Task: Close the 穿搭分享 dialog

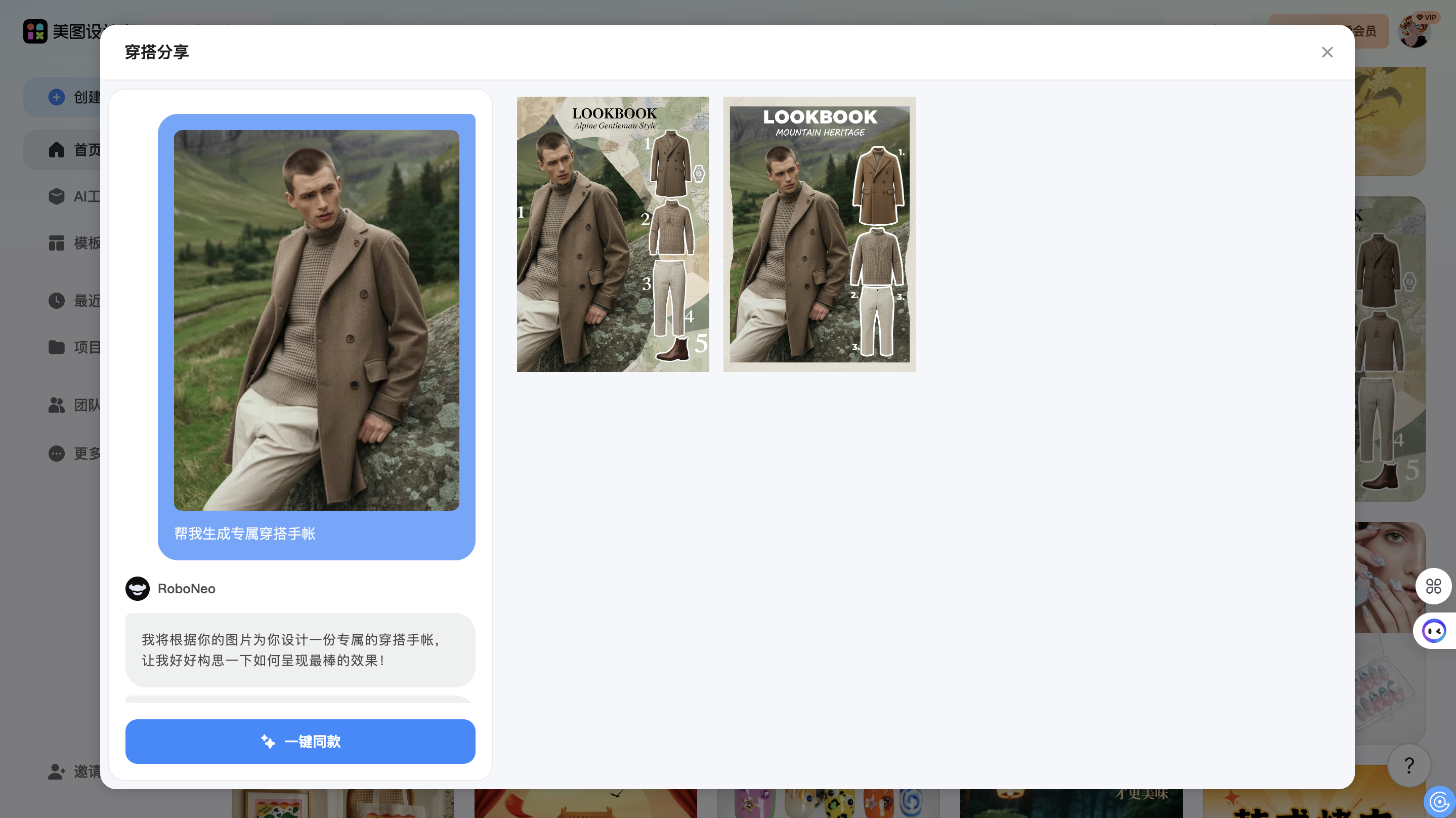Action: (x=1327, y=52)
